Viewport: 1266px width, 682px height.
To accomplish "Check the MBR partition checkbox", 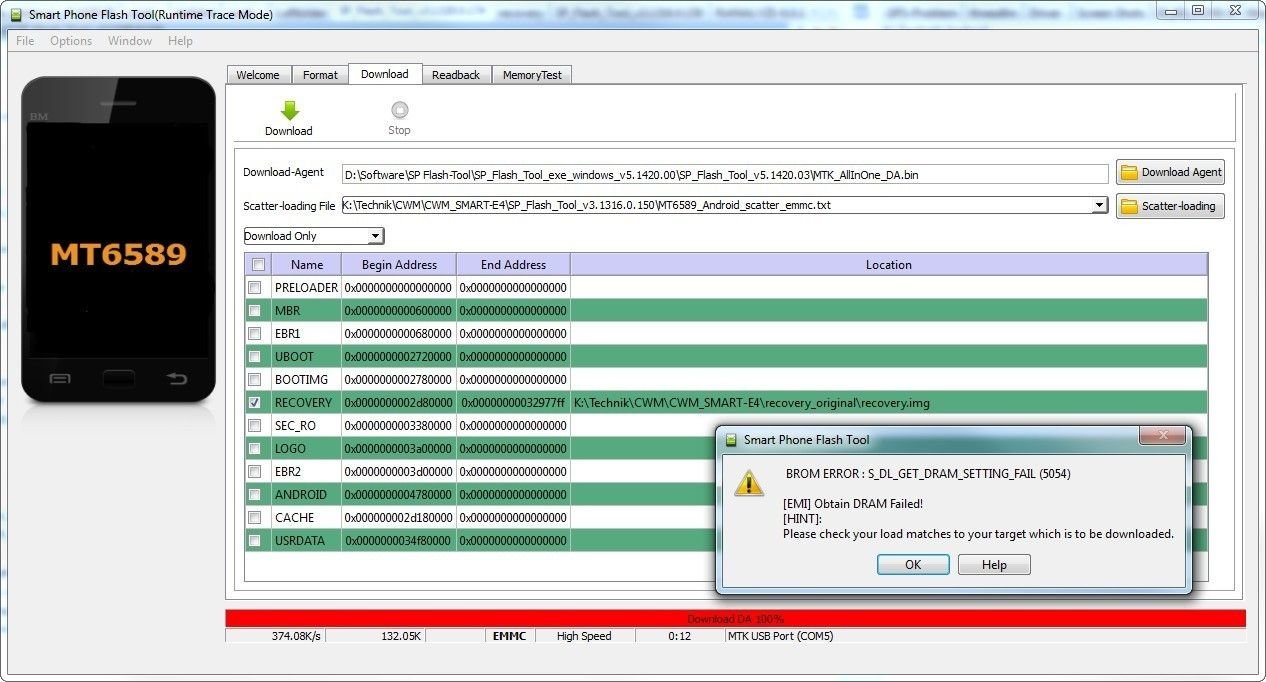I will point(255,311).
